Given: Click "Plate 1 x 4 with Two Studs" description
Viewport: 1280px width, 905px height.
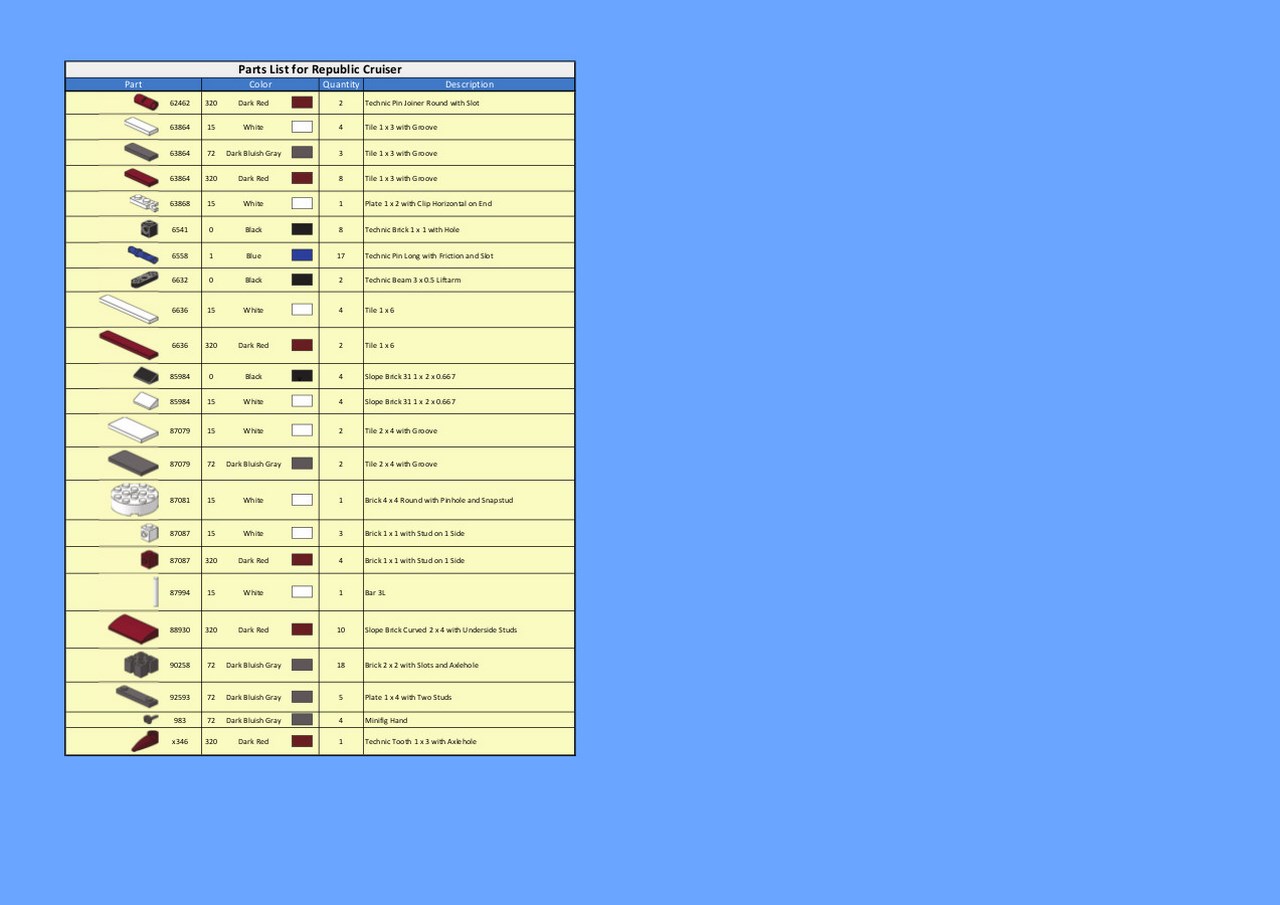Looking at the screenshot, I should point(408,696).
